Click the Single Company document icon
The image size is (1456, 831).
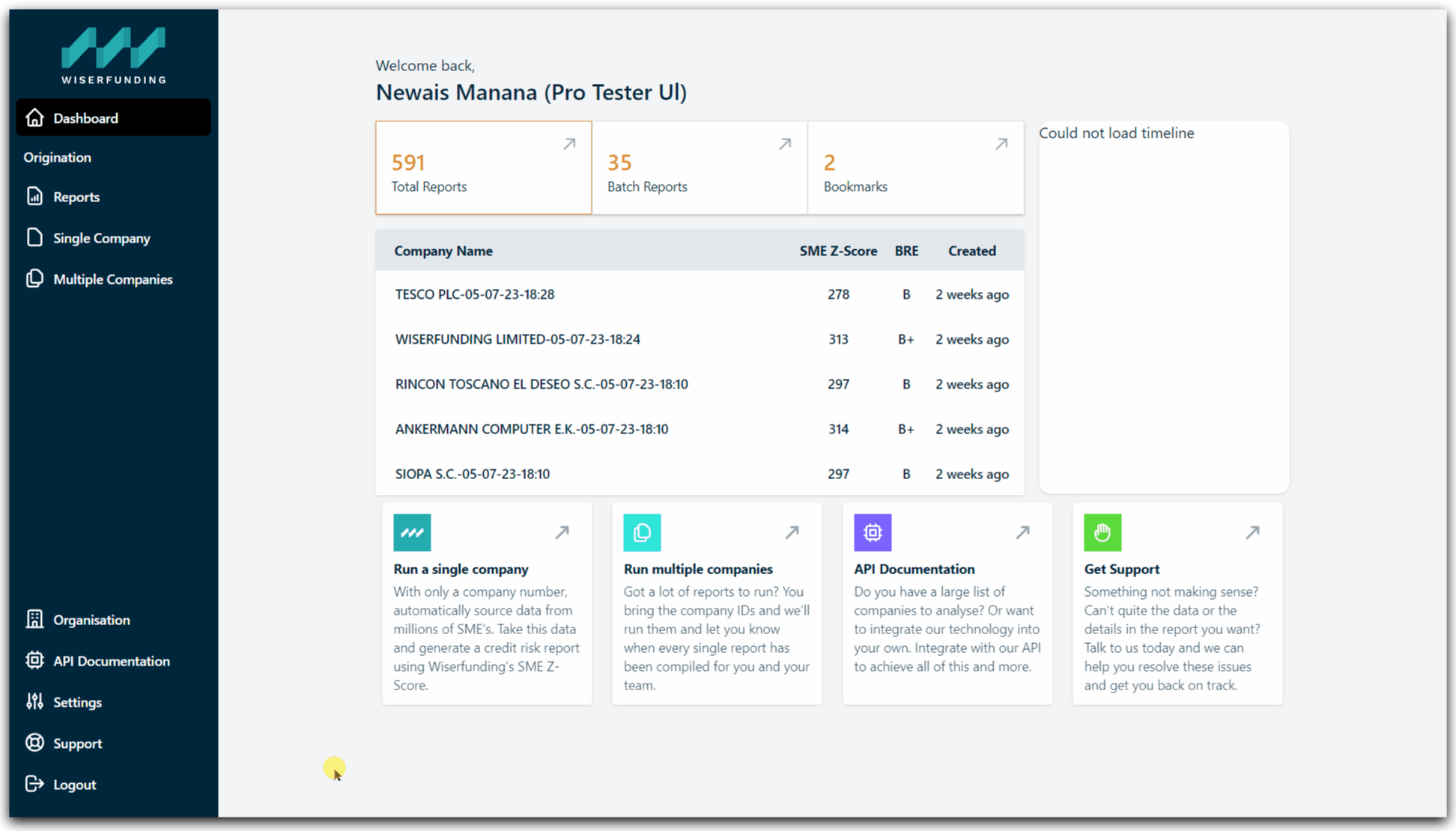point(34,237)
